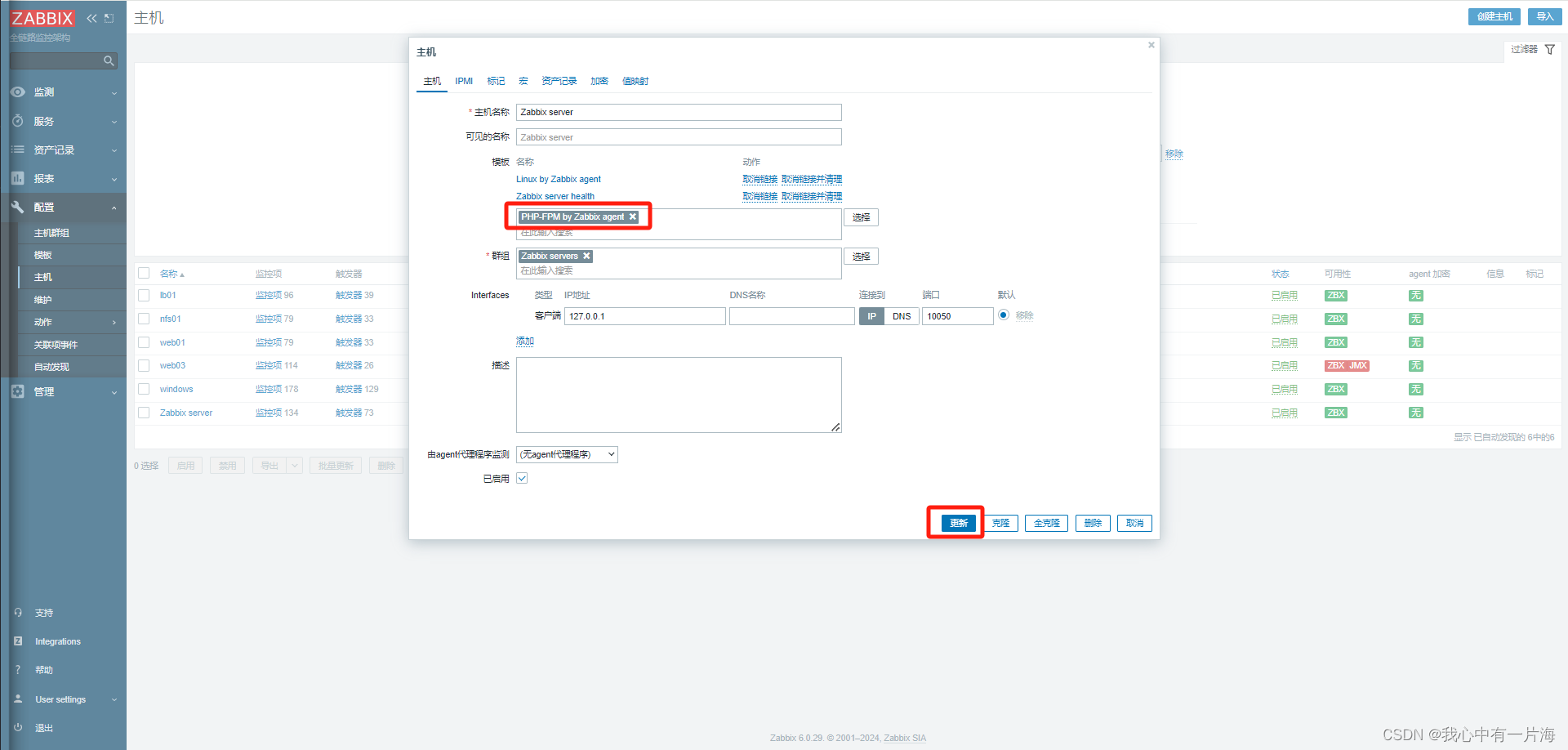The width and height of the screenshot is (1568, 750).
Task: Click 选择 button beside template field
Action: point(861,217)
